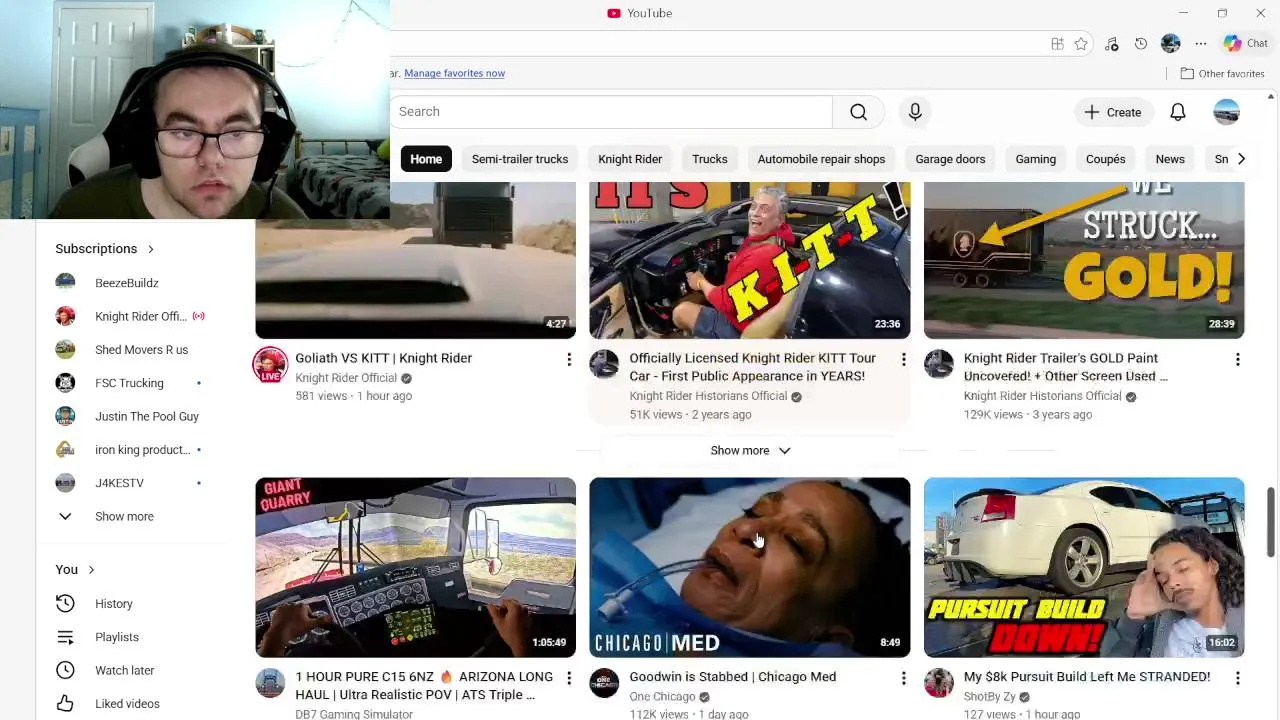
Task: Play Goodwin is Stabbed Chicago Med thumbnail
Action: click(x=750, y=567)
